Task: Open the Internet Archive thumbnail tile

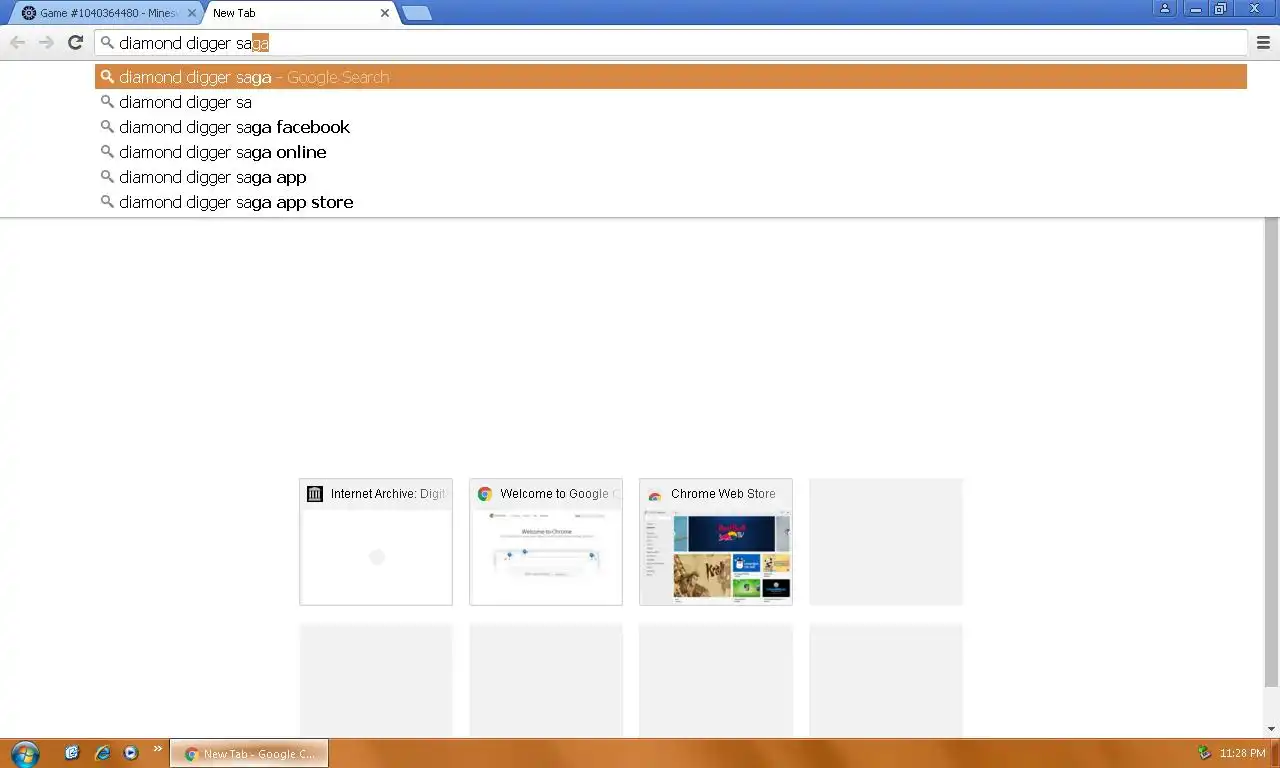Action: (376, 542)
